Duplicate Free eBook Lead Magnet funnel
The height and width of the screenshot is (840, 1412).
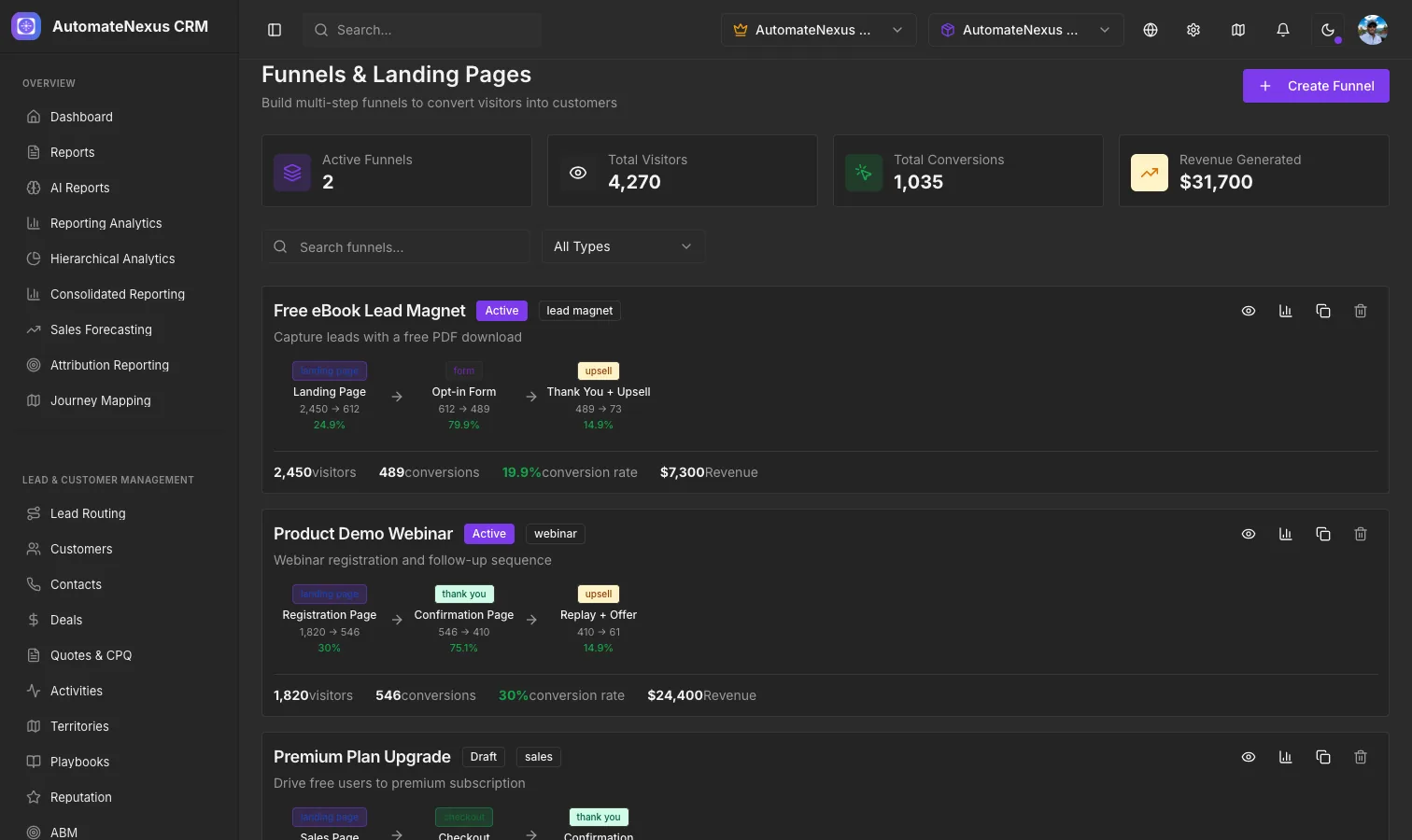(x=1323, y=311)
